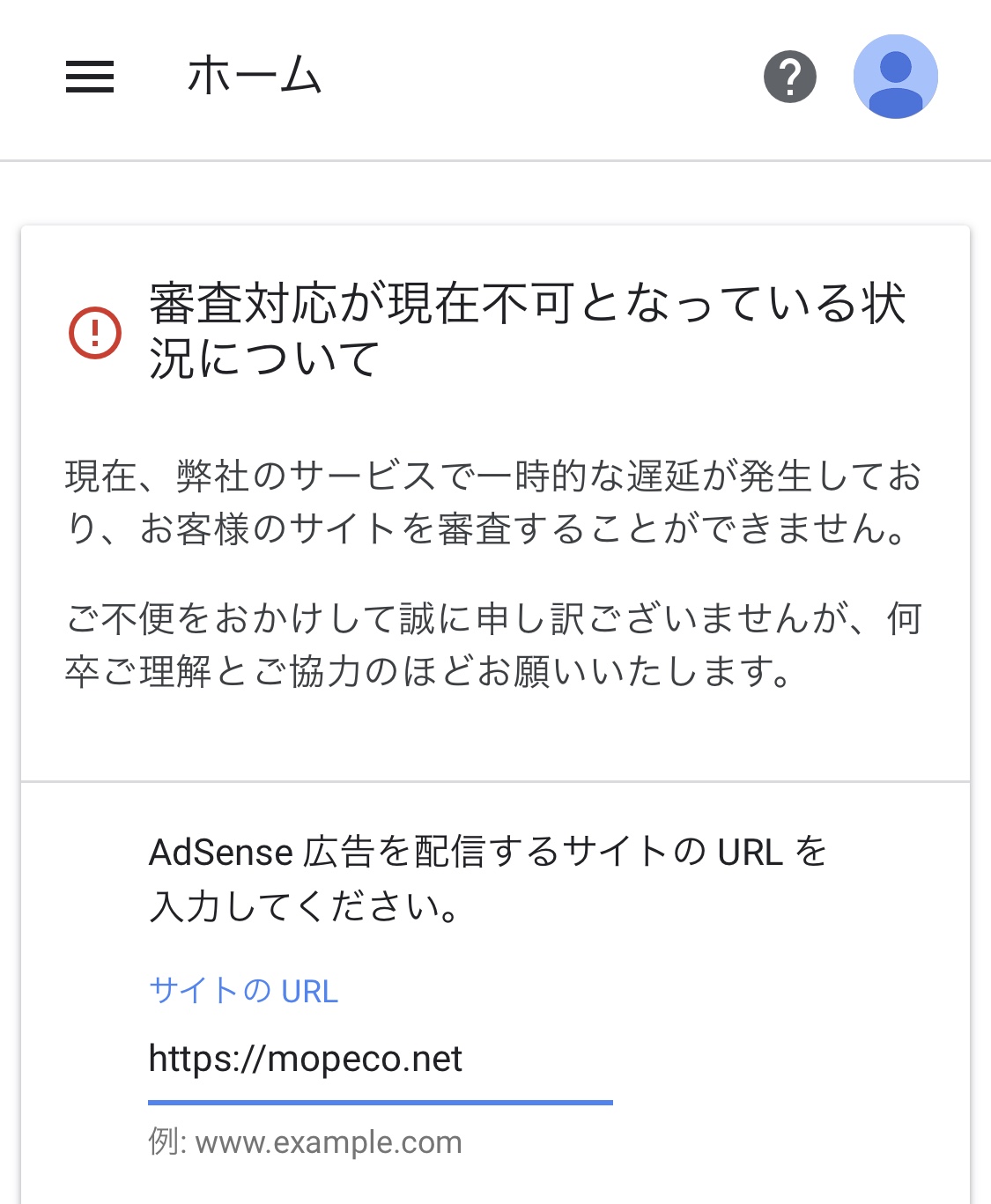Click empty space right of mopeco.net in field

pyautogui.click(x=537, y=1060)
